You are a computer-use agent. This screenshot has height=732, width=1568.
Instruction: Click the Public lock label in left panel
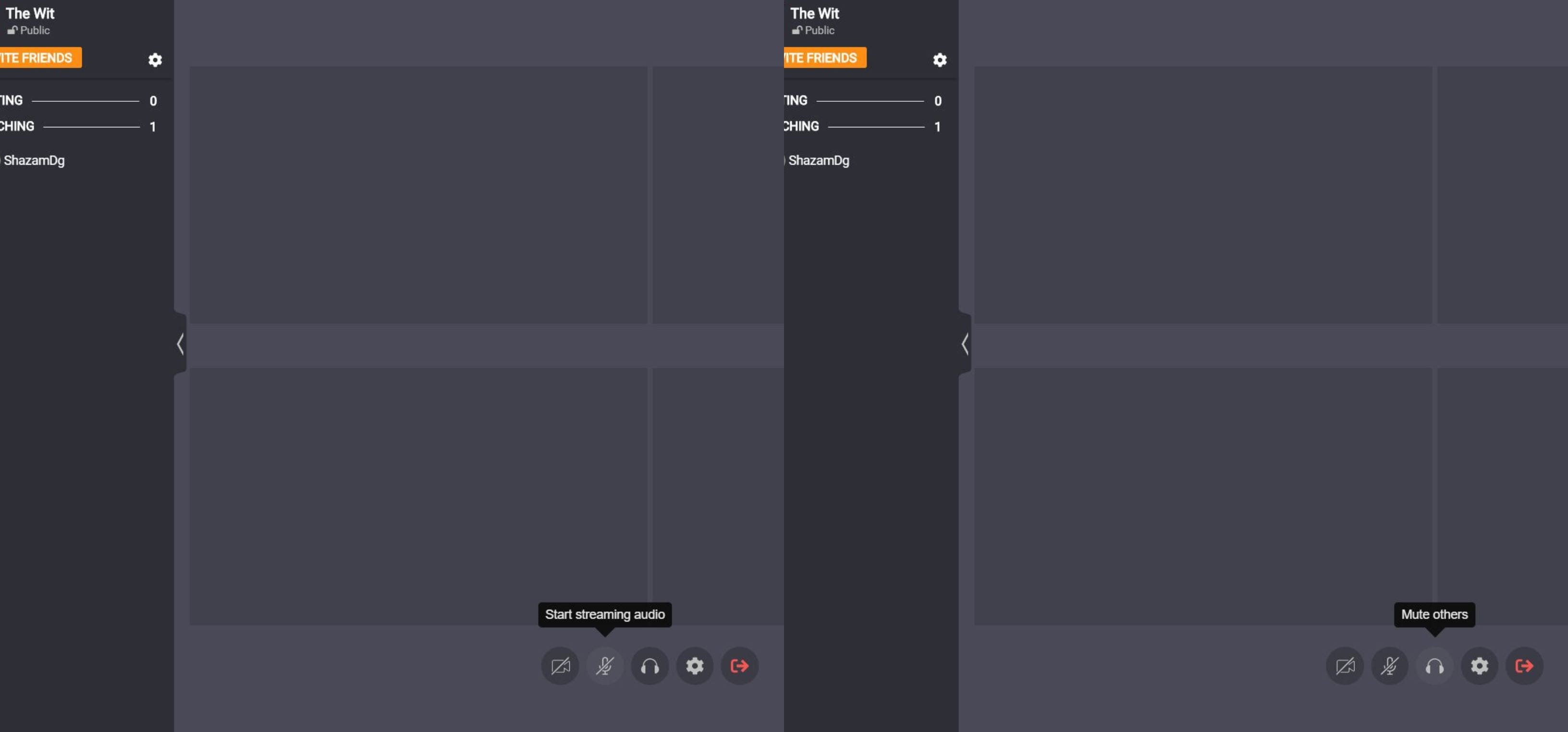(29, 30)
